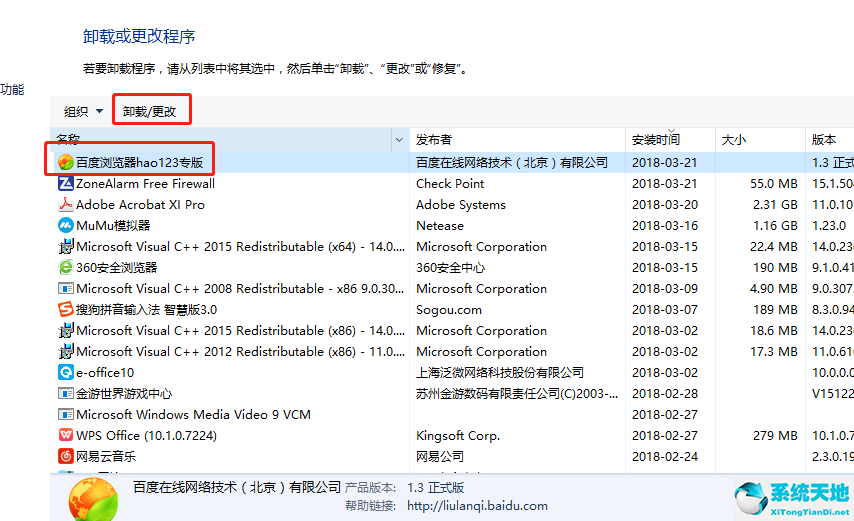The image size is (854, 521).
Task: Click size 279 MB cell
Action: click(775, 436)
